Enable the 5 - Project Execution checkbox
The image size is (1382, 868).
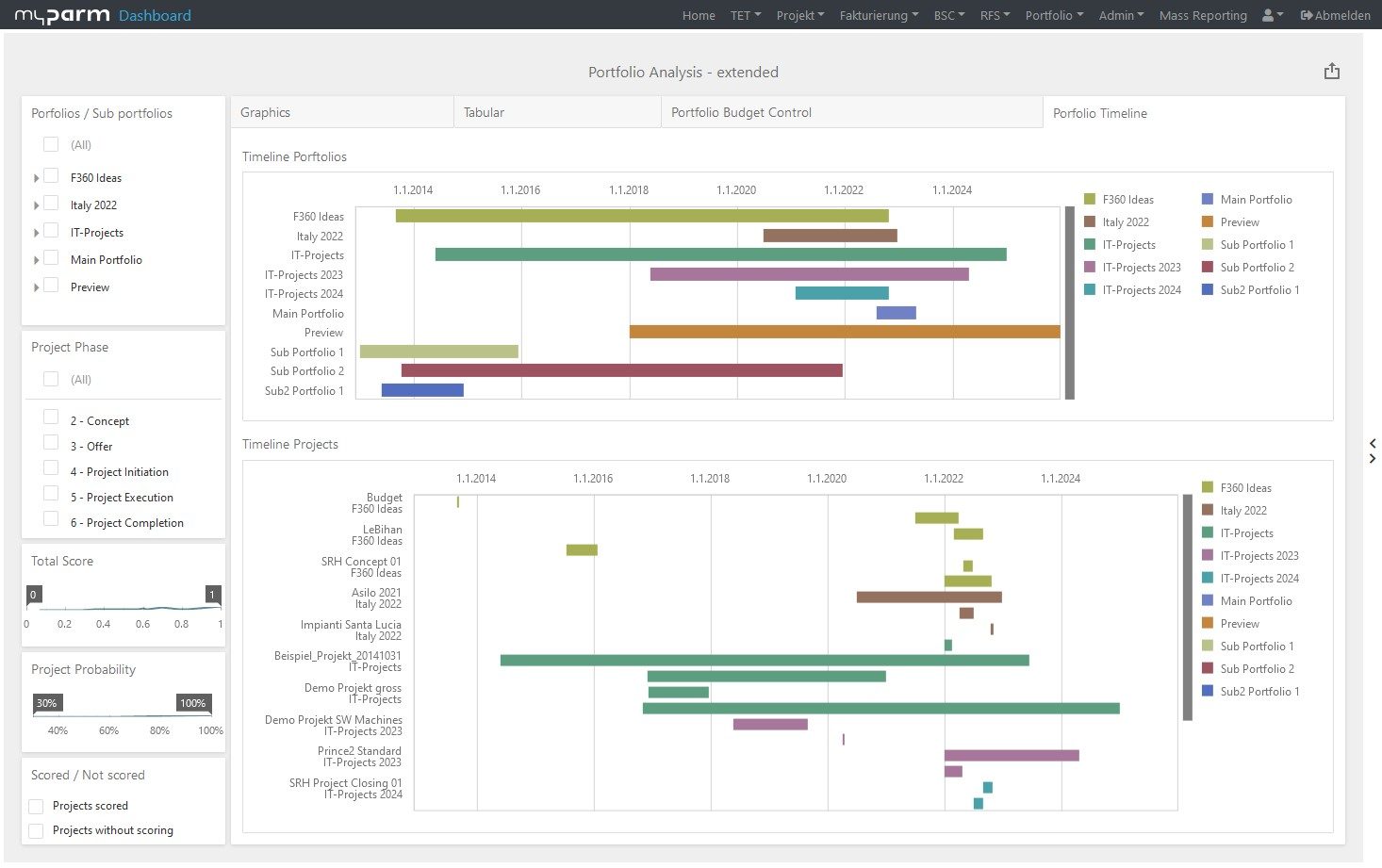(51, 494)
